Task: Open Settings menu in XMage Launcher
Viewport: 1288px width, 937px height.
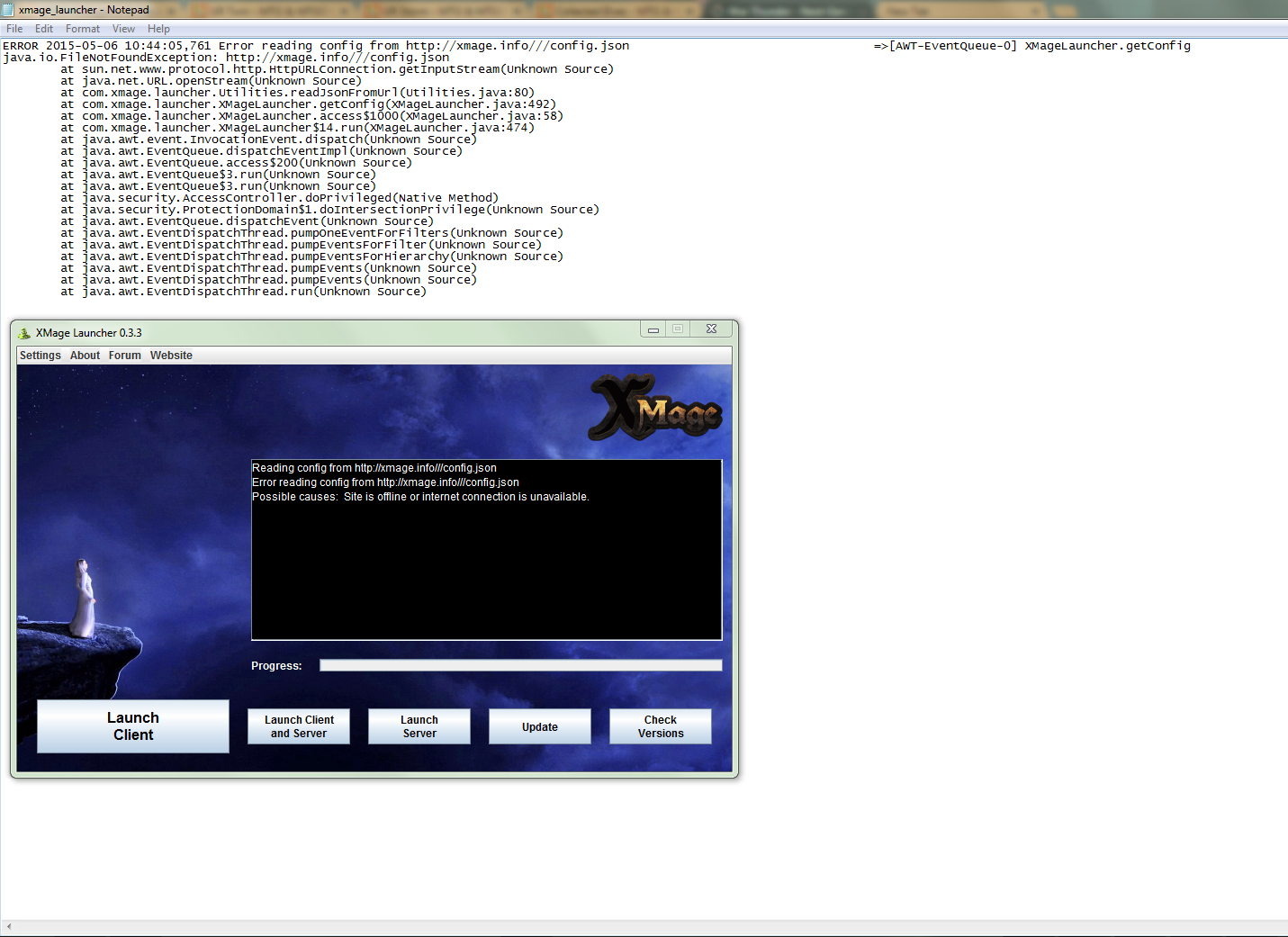Action: (41, 356)
